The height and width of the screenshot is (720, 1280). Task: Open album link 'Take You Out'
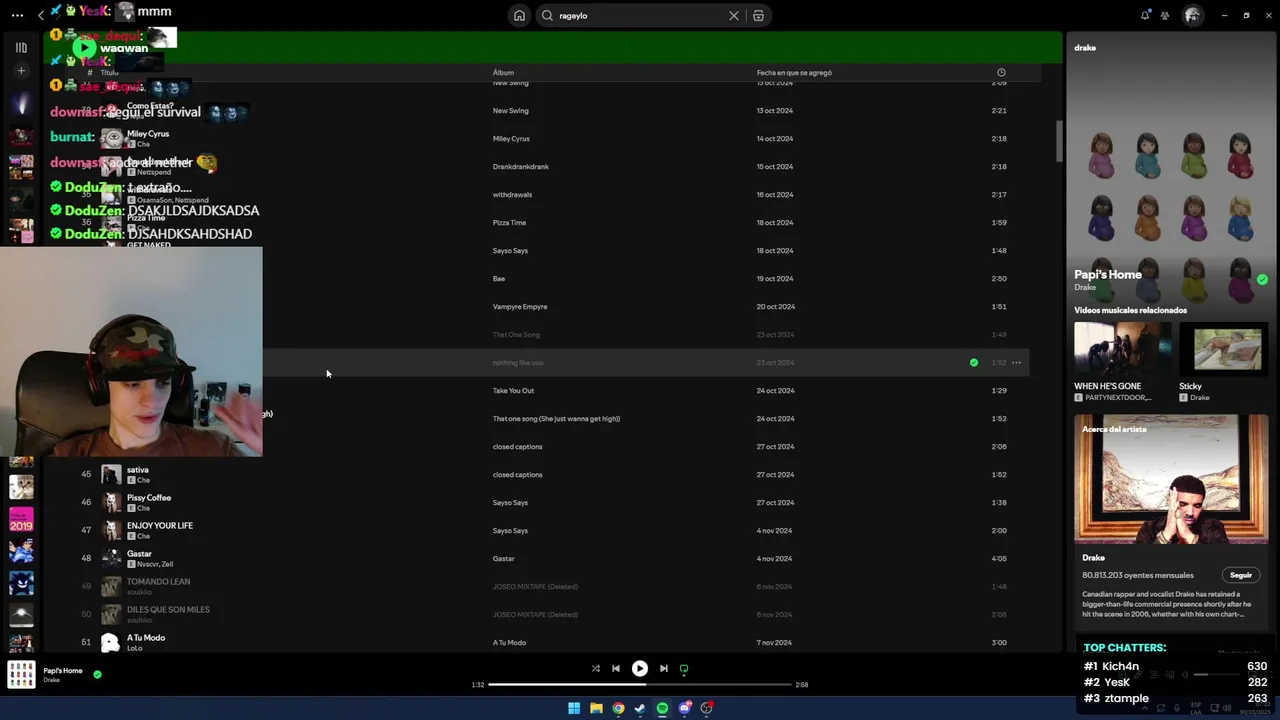coord(513,391)
